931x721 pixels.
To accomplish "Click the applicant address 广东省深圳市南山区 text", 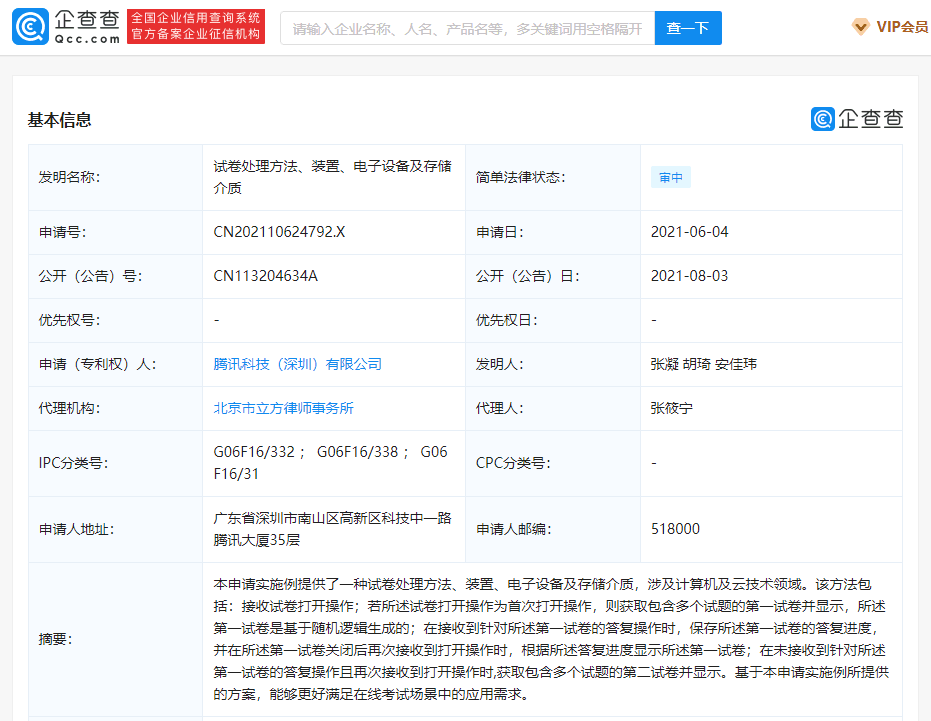I will 332,529.
